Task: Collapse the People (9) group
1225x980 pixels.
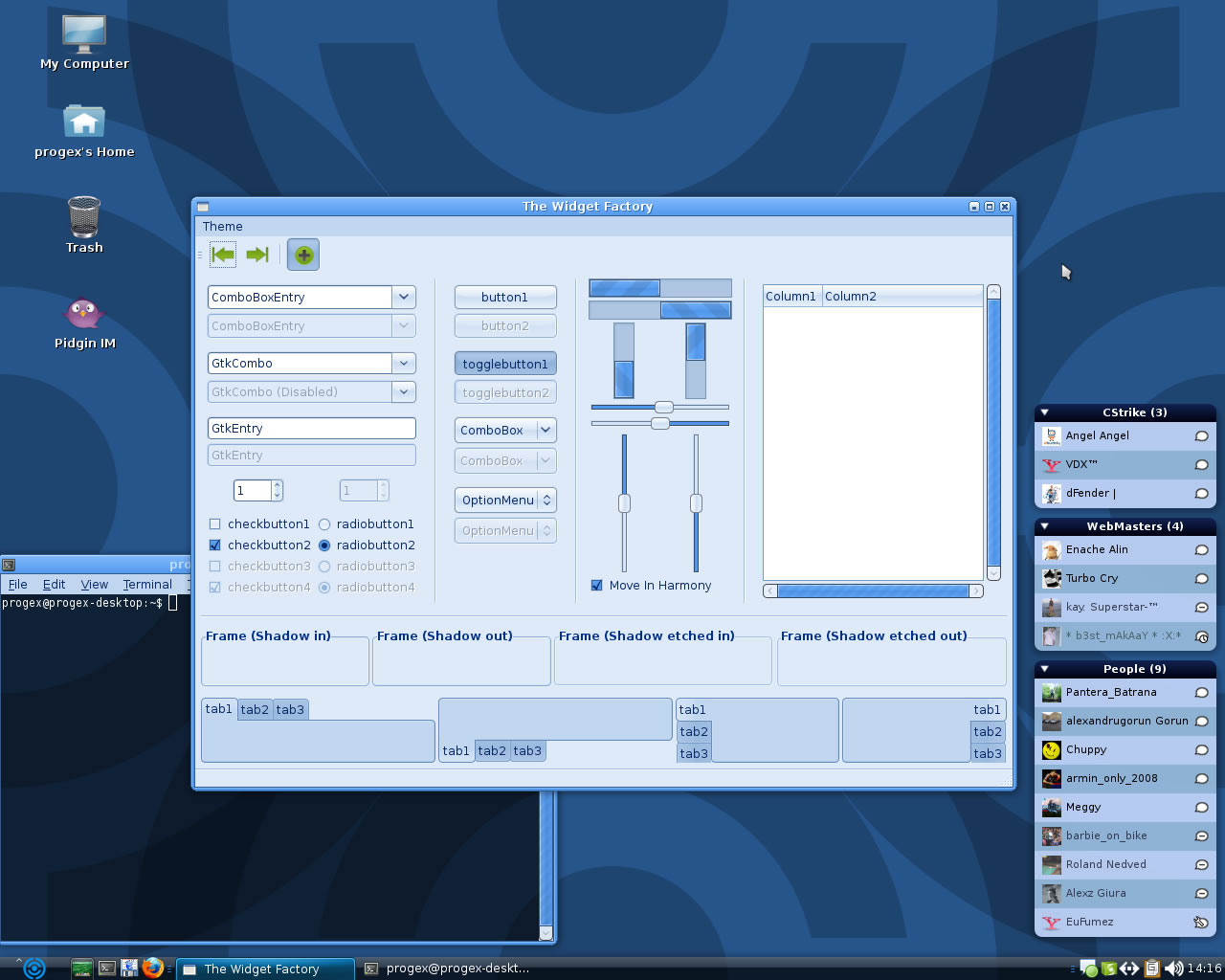Action: point(1045,669)
